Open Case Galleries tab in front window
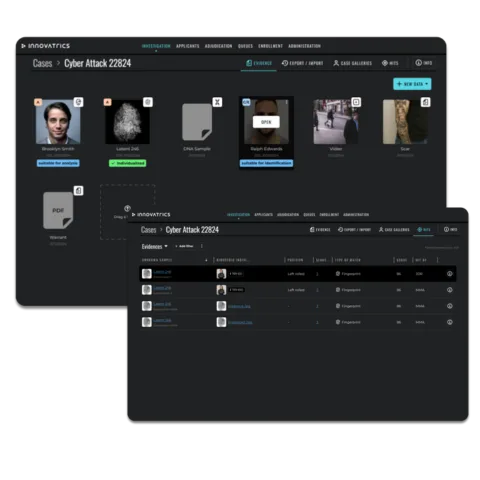Viewport: 480px width, 480px height. click(394, 230)
